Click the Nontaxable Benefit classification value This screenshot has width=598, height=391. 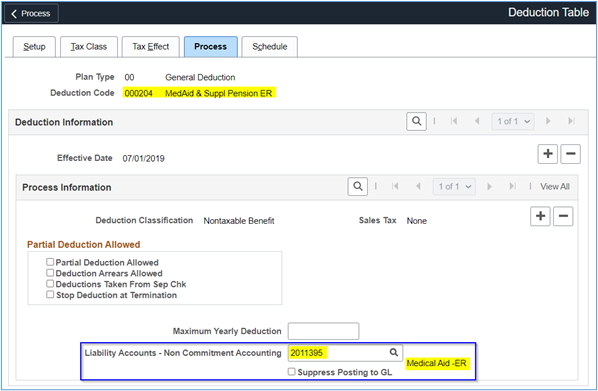[239, 221]
